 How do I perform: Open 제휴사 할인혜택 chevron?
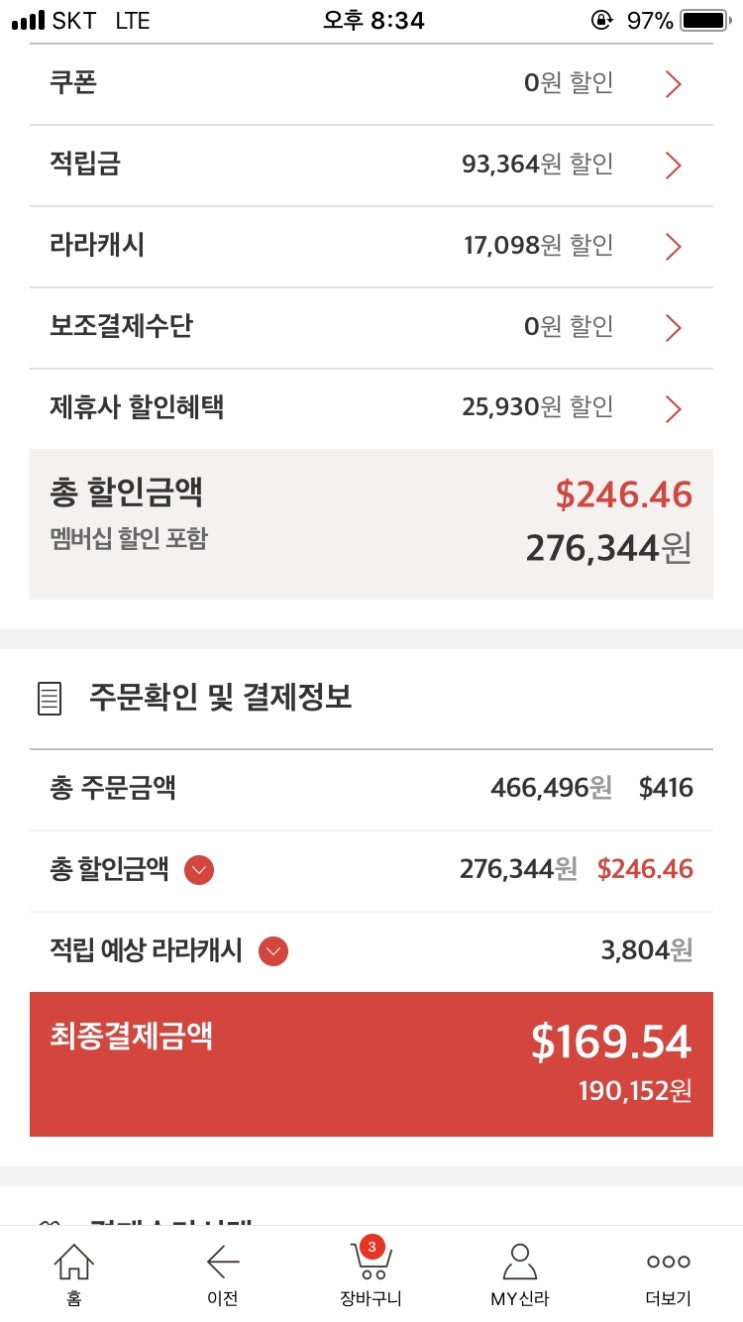click(673, 408)
